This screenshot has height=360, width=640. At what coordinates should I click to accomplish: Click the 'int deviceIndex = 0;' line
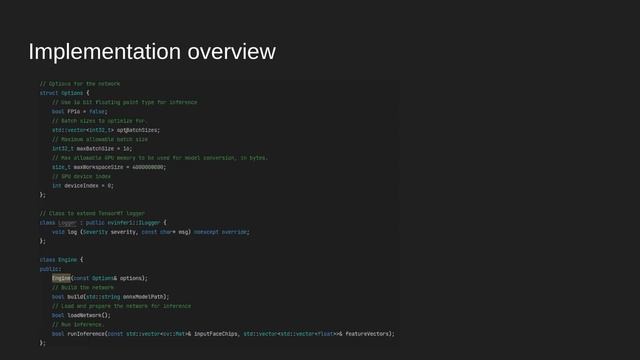pyautogui.click(x=83, y=186)
